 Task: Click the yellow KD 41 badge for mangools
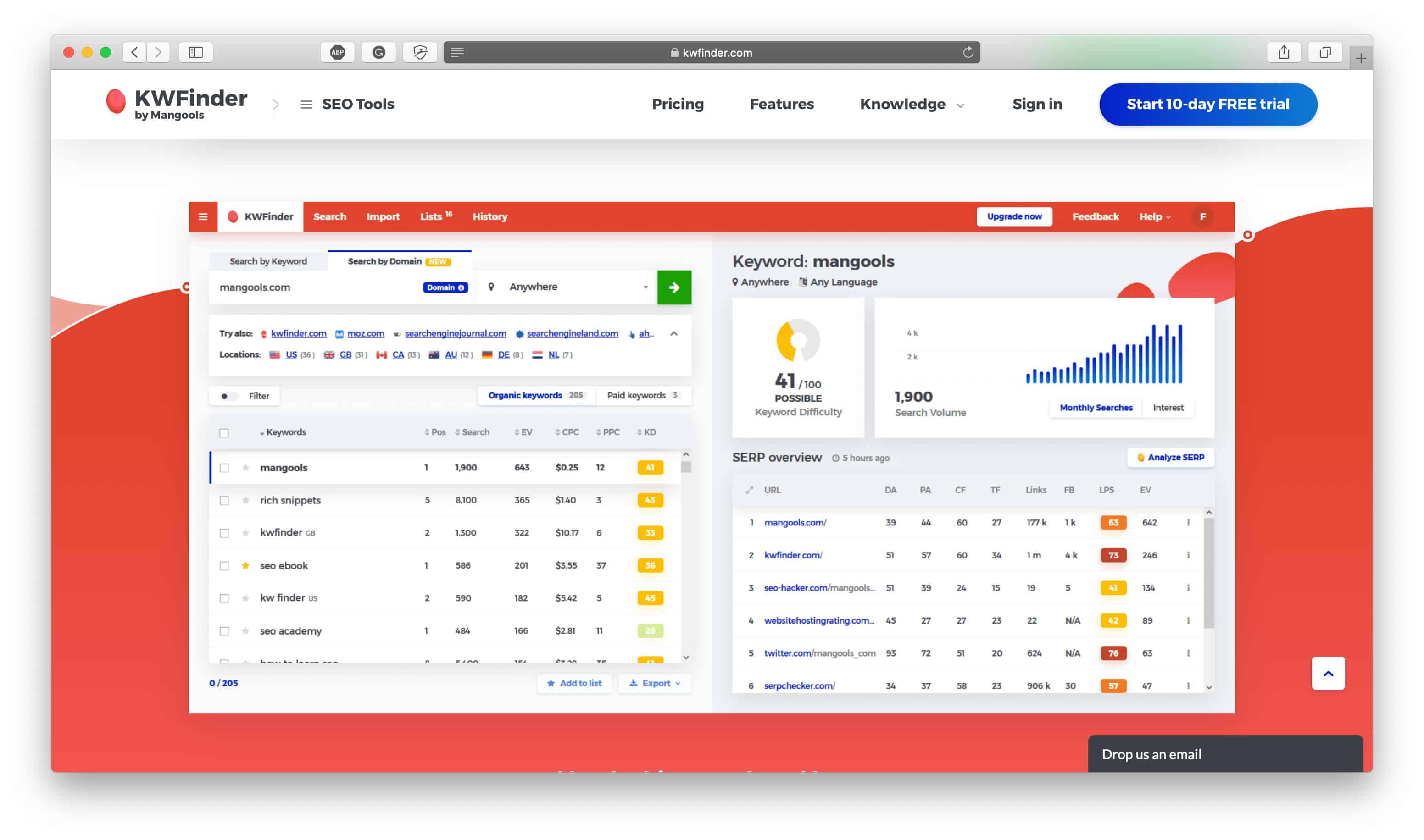pos(650,468)
